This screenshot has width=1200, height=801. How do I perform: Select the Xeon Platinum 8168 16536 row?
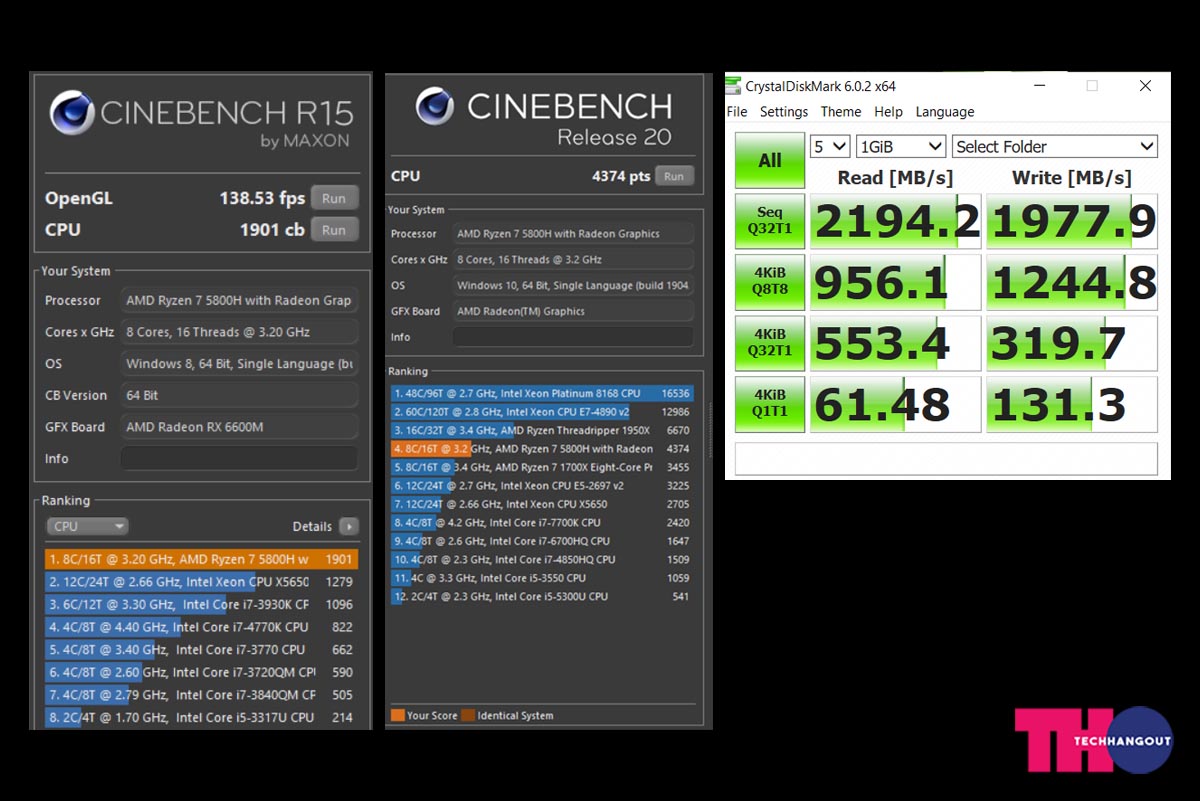point(542,394)
